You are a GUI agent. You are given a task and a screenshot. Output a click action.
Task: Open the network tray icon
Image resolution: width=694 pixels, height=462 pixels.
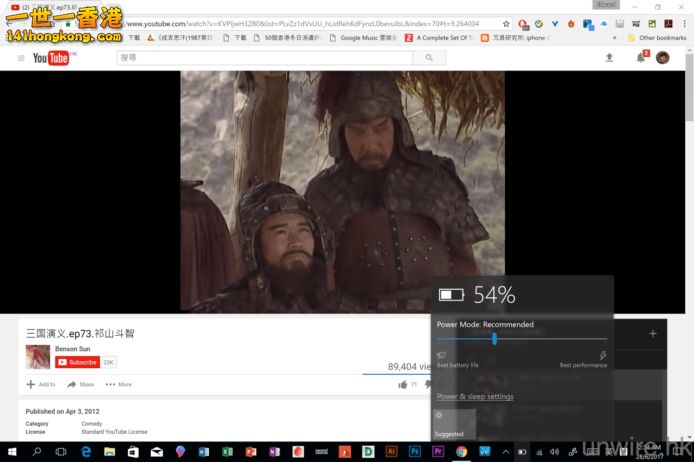click(x=539, y=452)
